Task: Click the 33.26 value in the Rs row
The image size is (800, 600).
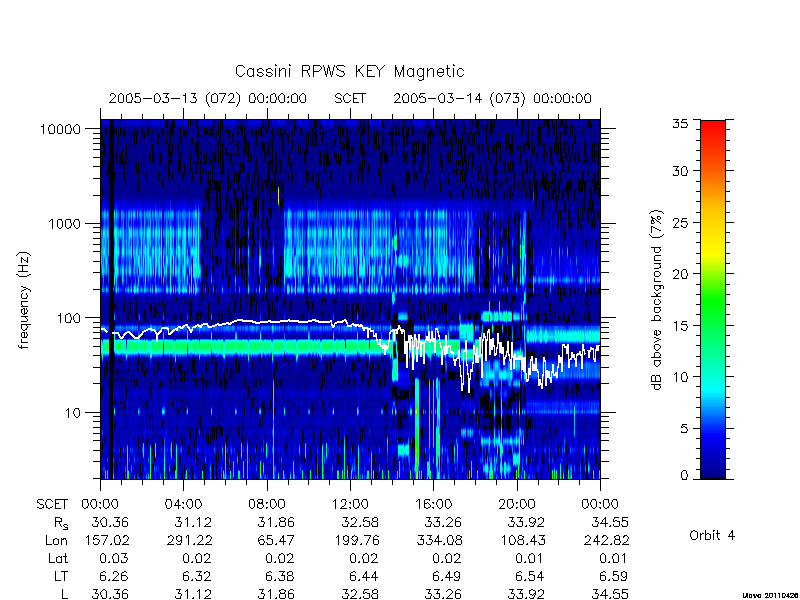Action: click(445, 522)
